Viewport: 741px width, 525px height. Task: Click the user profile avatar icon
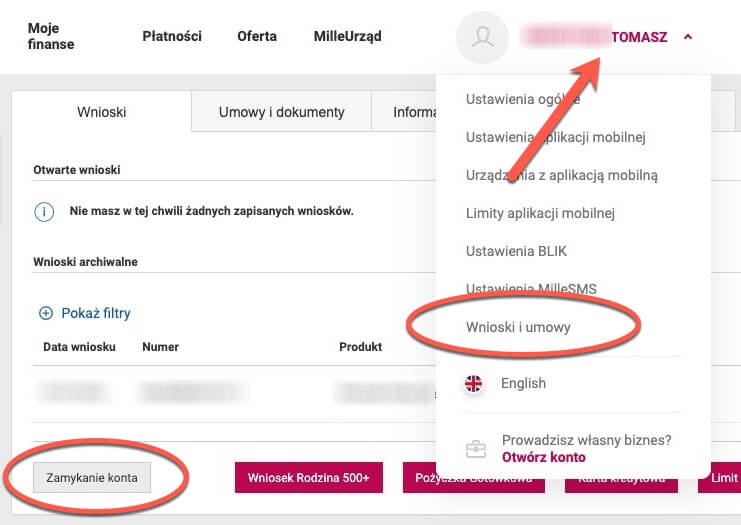(483, 37)
